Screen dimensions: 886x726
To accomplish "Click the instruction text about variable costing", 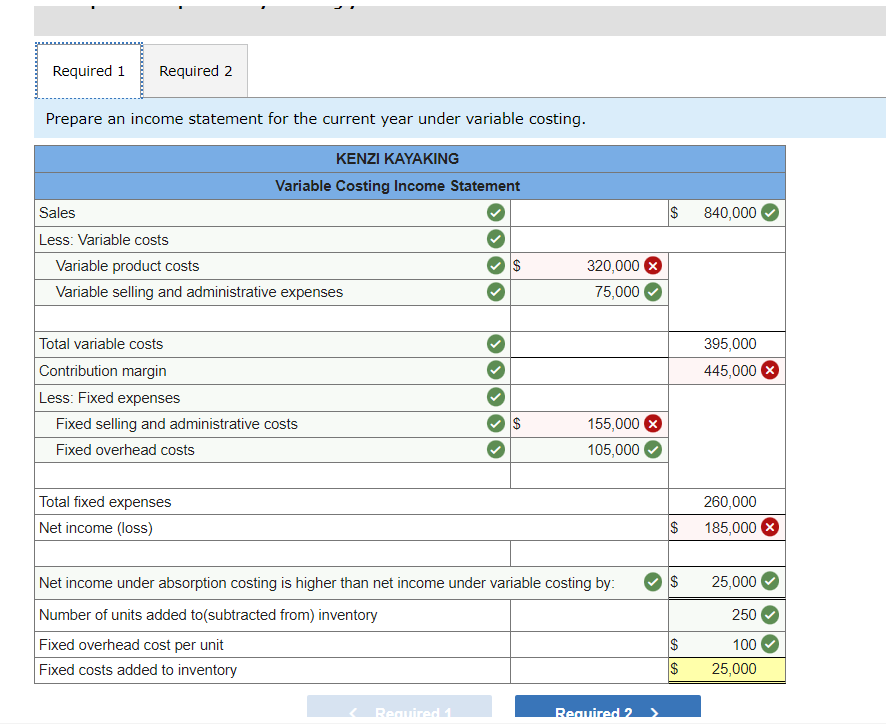I will point(315,119).
